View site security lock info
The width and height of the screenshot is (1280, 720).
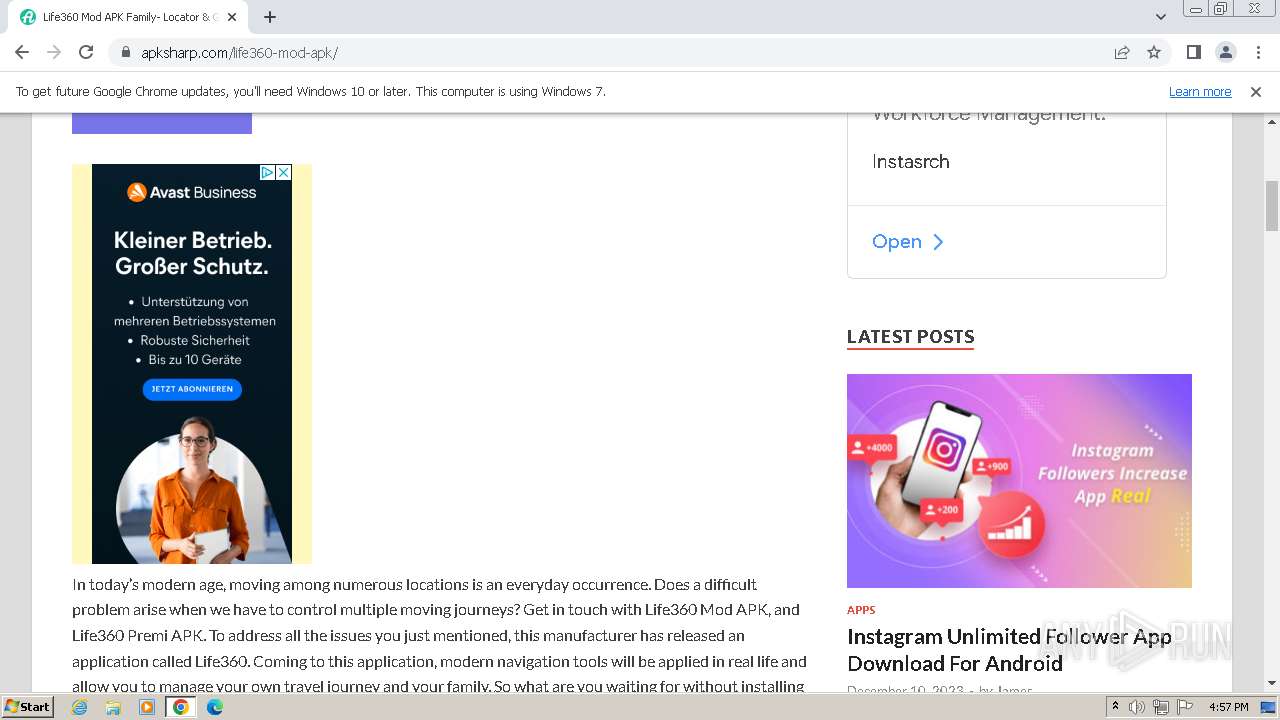pyautogui.click(x=126, y=52)
